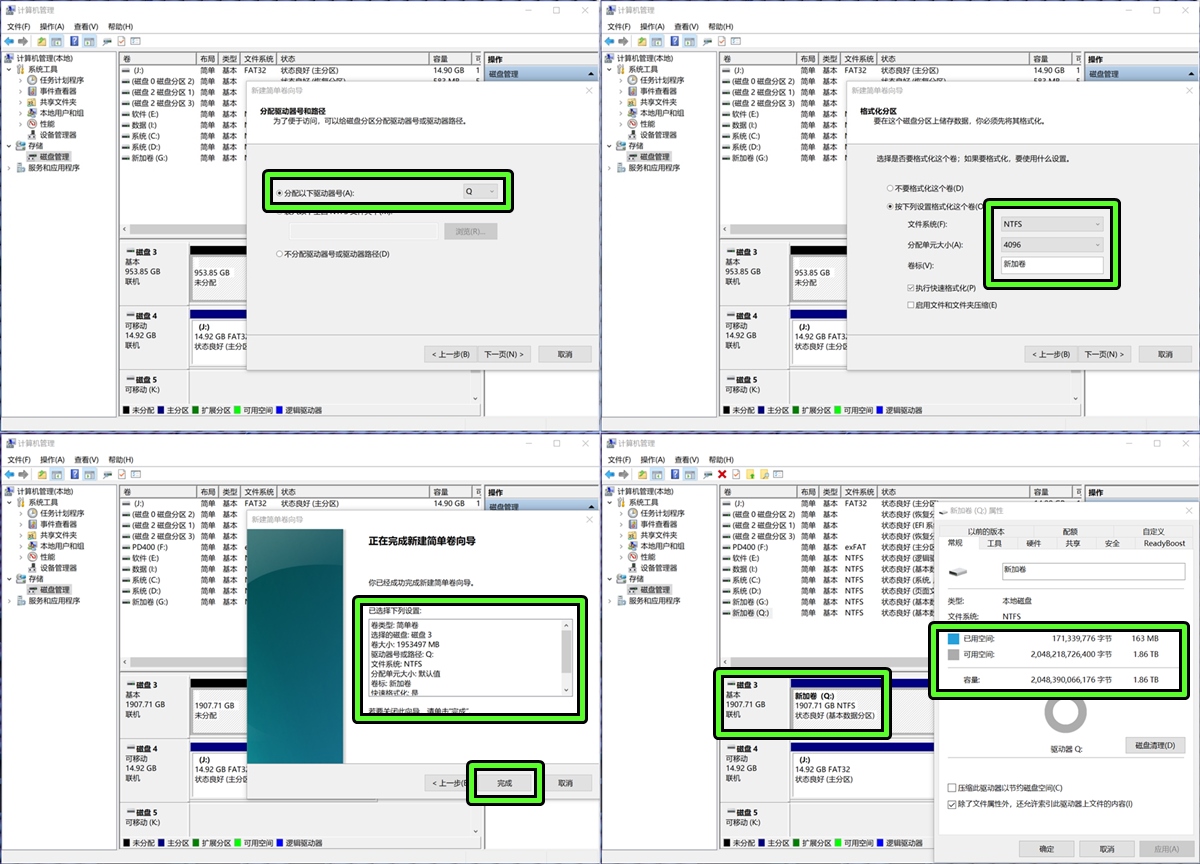Expand the 分配单元大小 4096 dropdown
The height and width of the screenshot is (864, 1200).
click(x=1052, y=244)
